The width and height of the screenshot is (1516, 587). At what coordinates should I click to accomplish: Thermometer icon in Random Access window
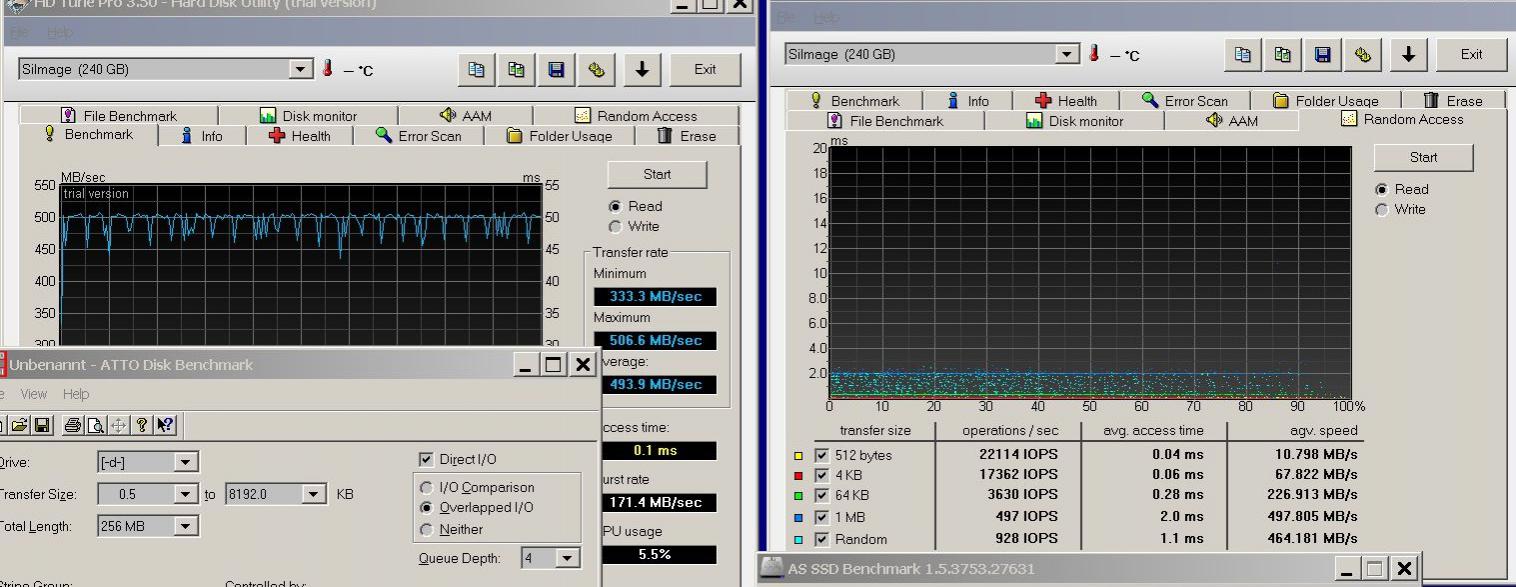tap(1094, 54)
